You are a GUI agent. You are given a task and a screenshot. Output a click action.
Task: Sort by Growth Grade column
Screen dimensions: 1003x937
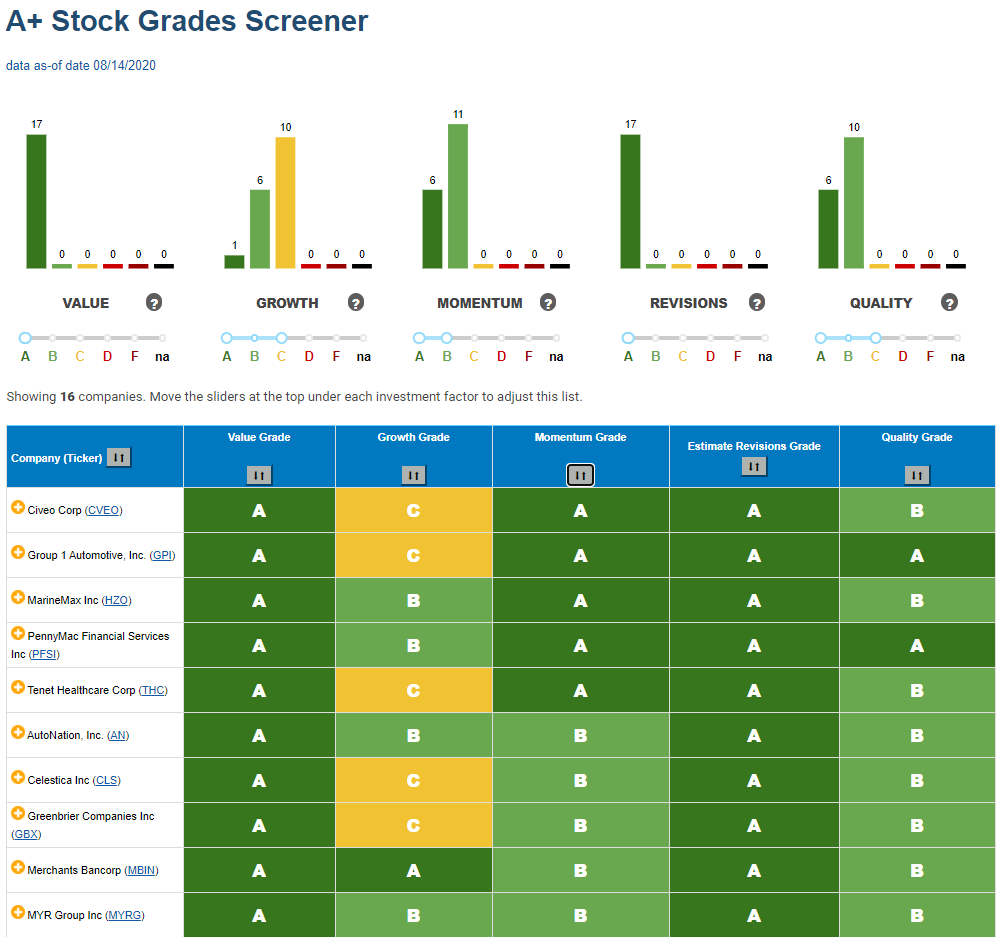(414, 475)
